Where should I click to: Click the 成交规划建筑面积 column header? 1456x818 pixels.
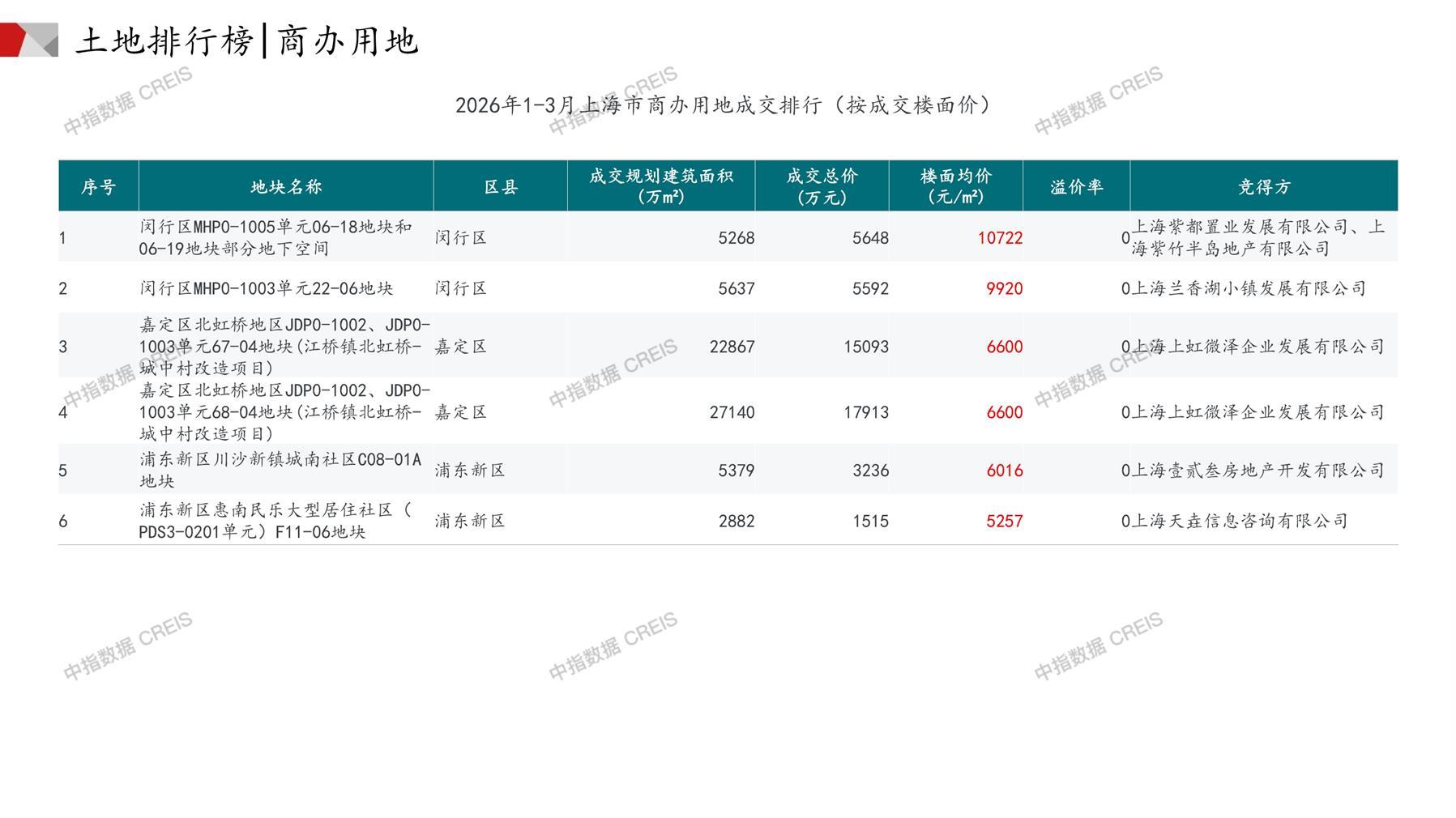pyautogui.click(x=661, y=186)
